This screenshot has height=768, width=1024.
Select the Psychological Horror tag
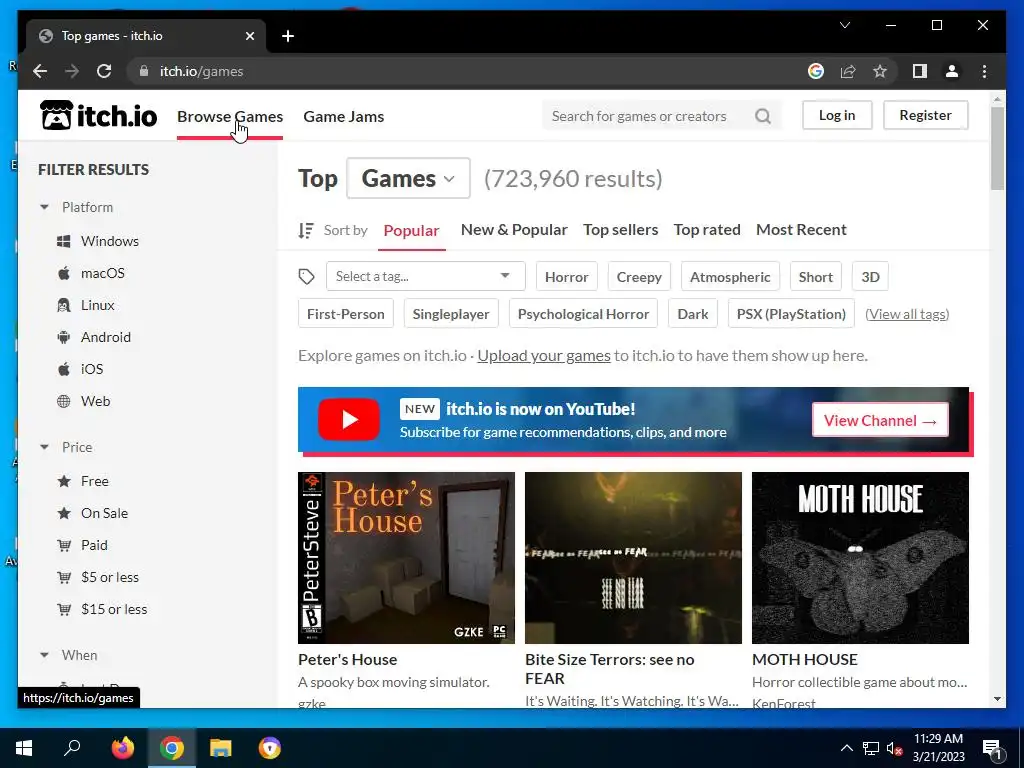(x=583, y=314)
